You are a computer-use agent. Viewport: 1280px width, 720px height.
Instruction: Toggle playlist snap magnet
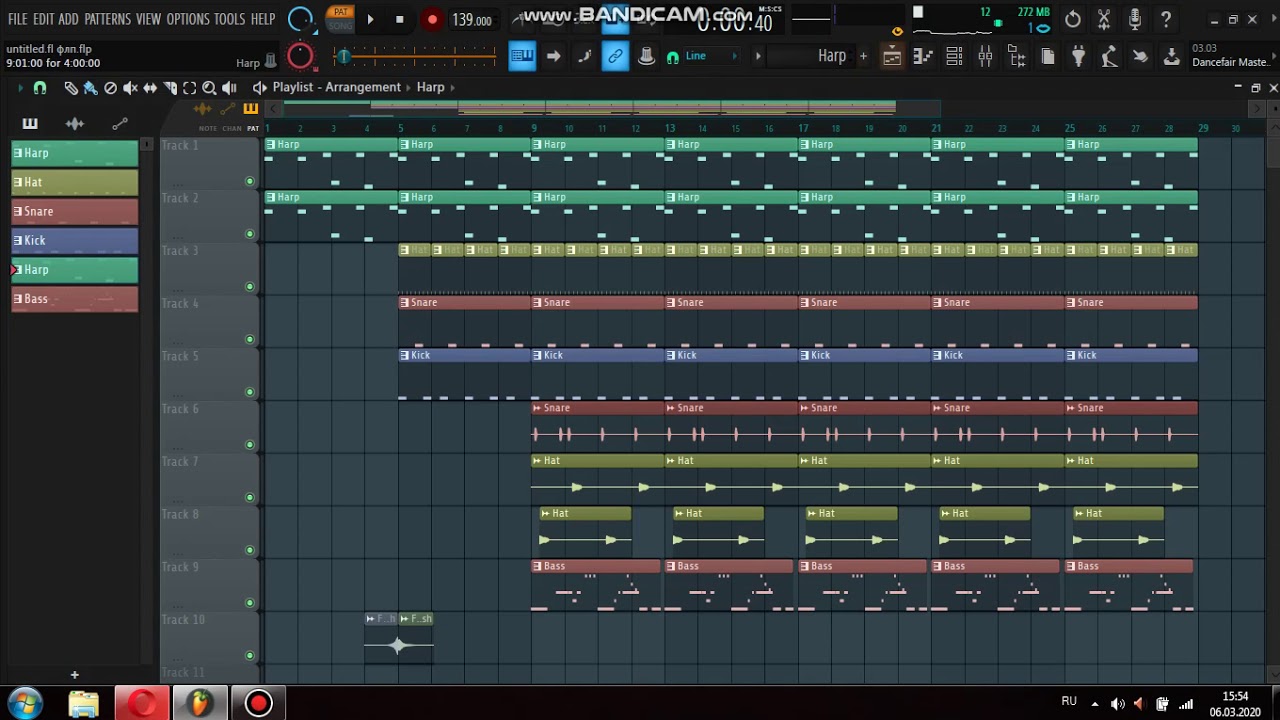tap(40, 88)
